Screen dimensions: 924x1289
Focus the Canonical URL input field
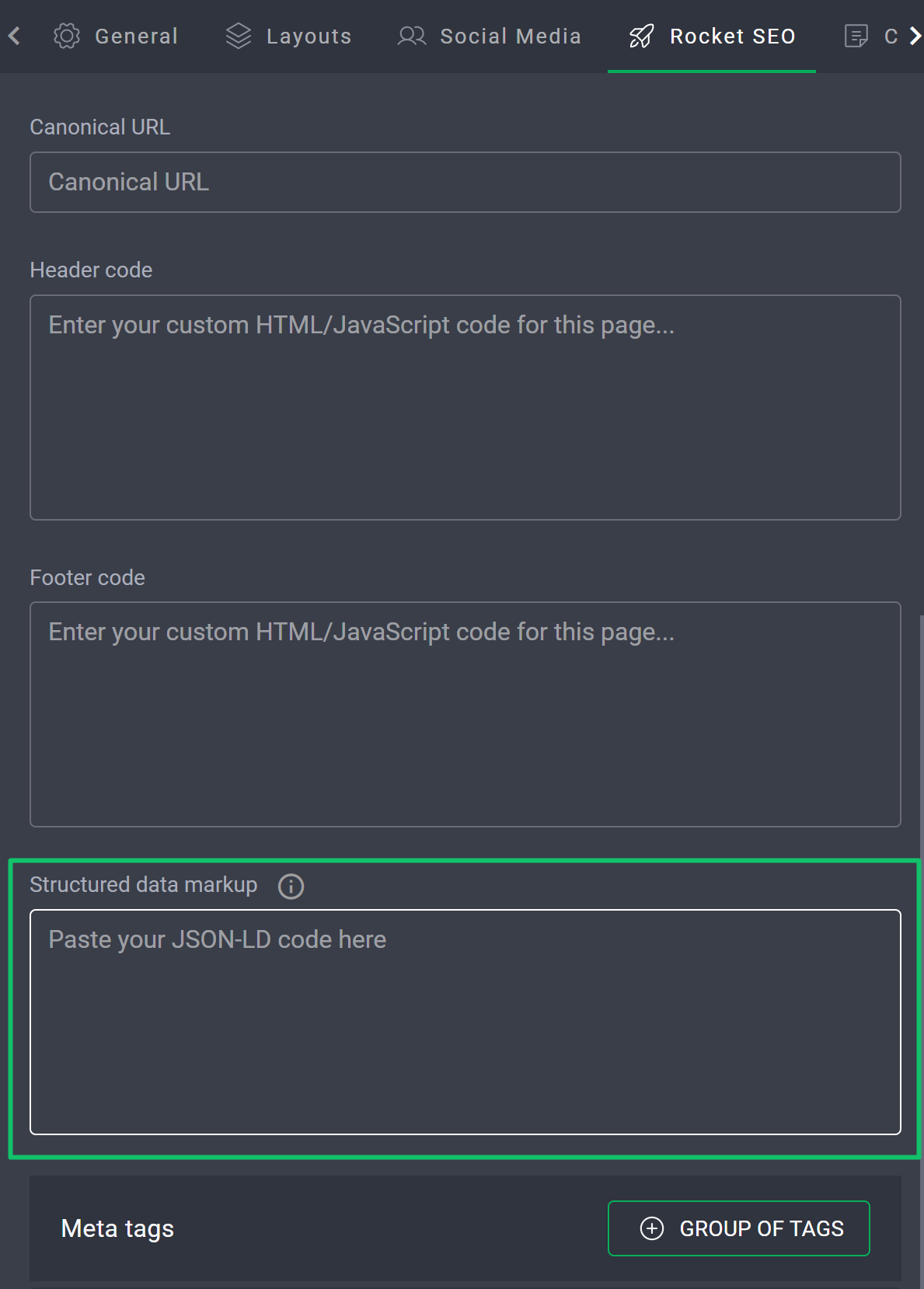point(465,182)
